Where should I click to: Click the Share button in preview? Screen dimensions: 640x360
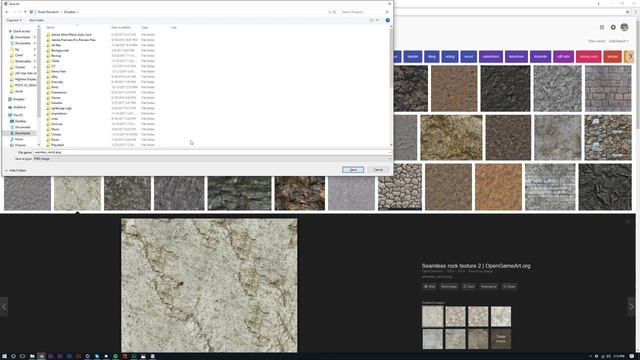[509, 287]
